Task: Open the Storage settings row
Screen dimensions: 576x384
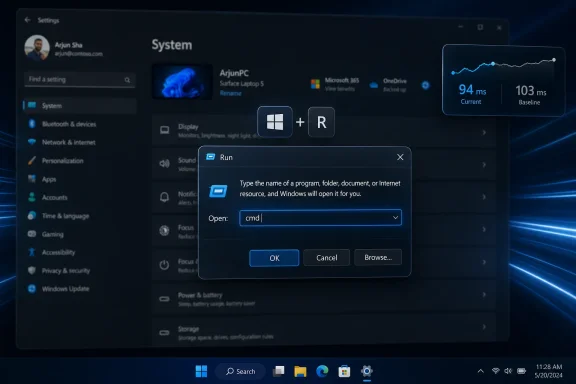Action: 324,331
